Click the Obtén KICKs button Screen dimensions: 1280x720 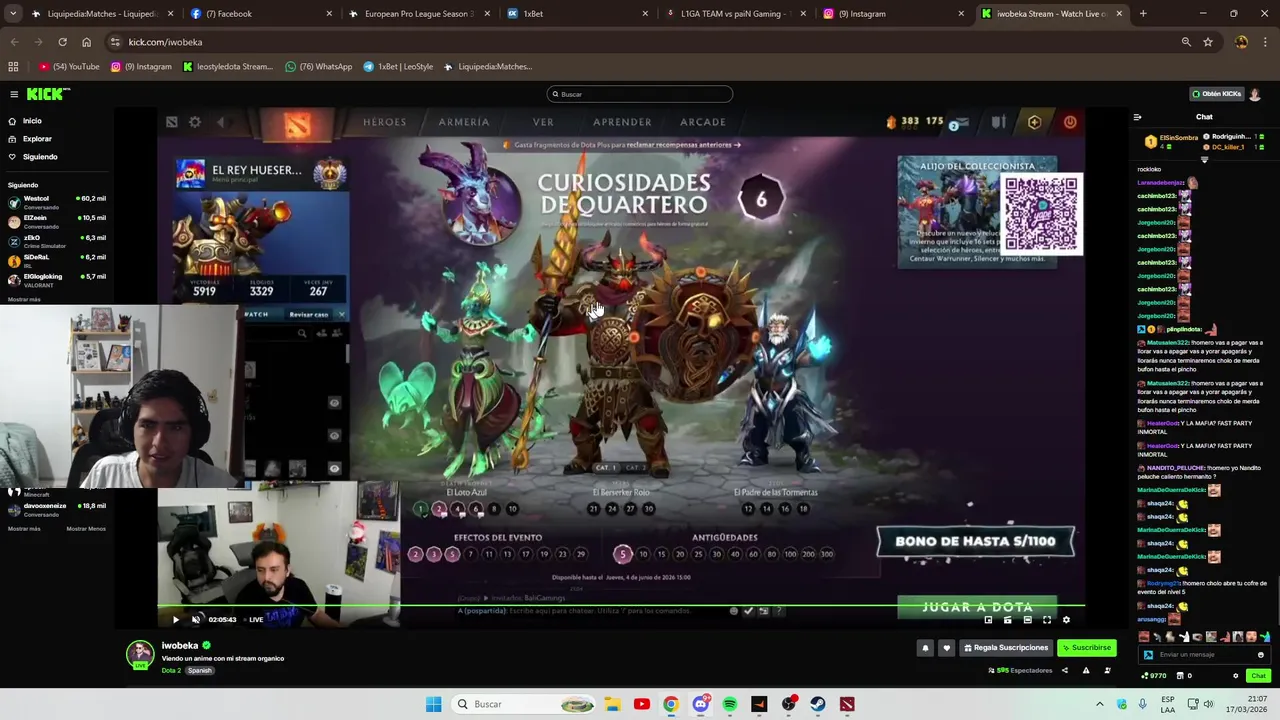[1216, 94]
